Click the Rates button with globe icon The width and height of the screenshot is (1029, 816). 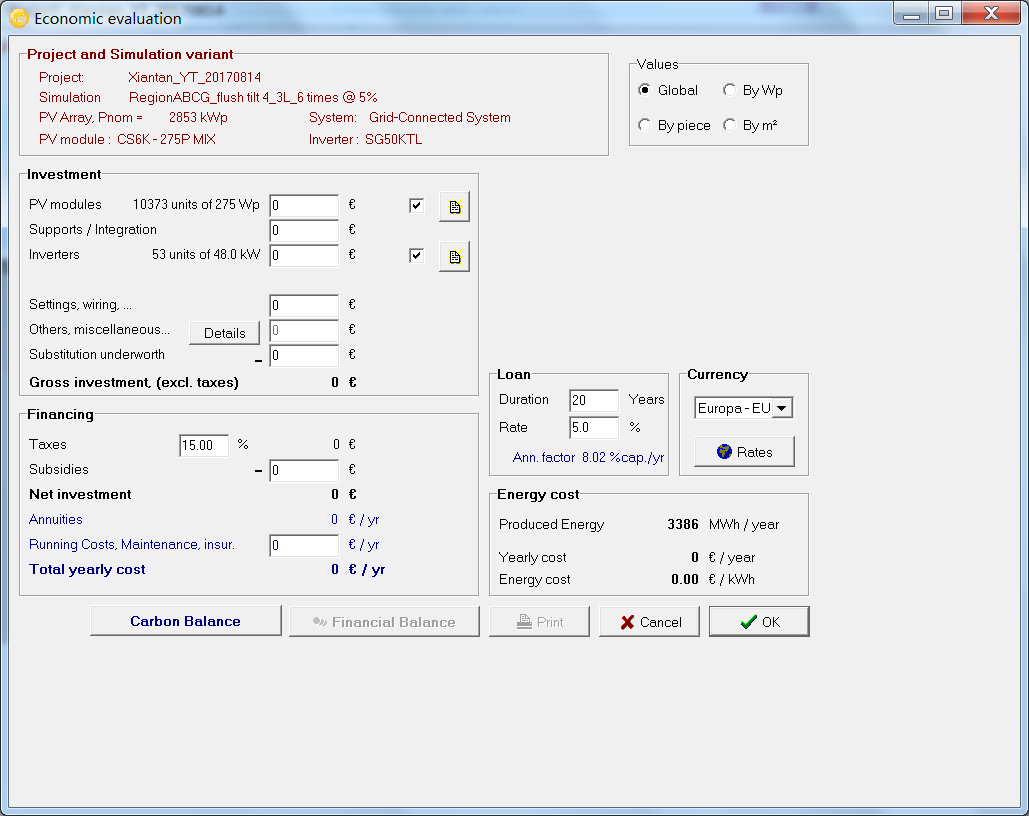pyautogui.click(x=744, y=452)
